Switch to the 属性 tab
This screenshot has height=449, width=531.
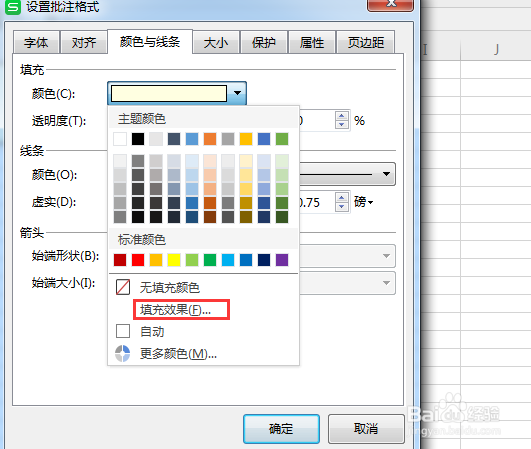click(312, 42)
